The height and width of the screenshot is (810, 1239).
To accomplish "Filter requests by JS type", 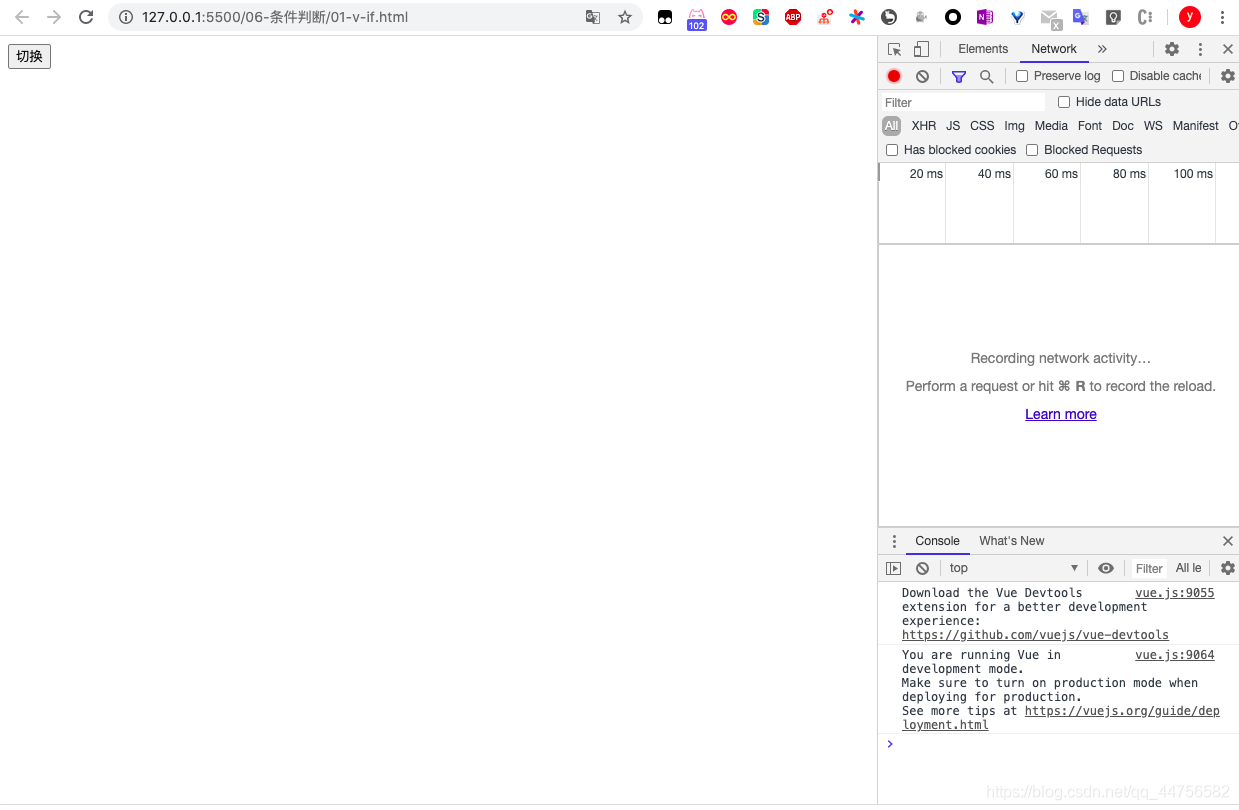I will click(x=953, y=126).
